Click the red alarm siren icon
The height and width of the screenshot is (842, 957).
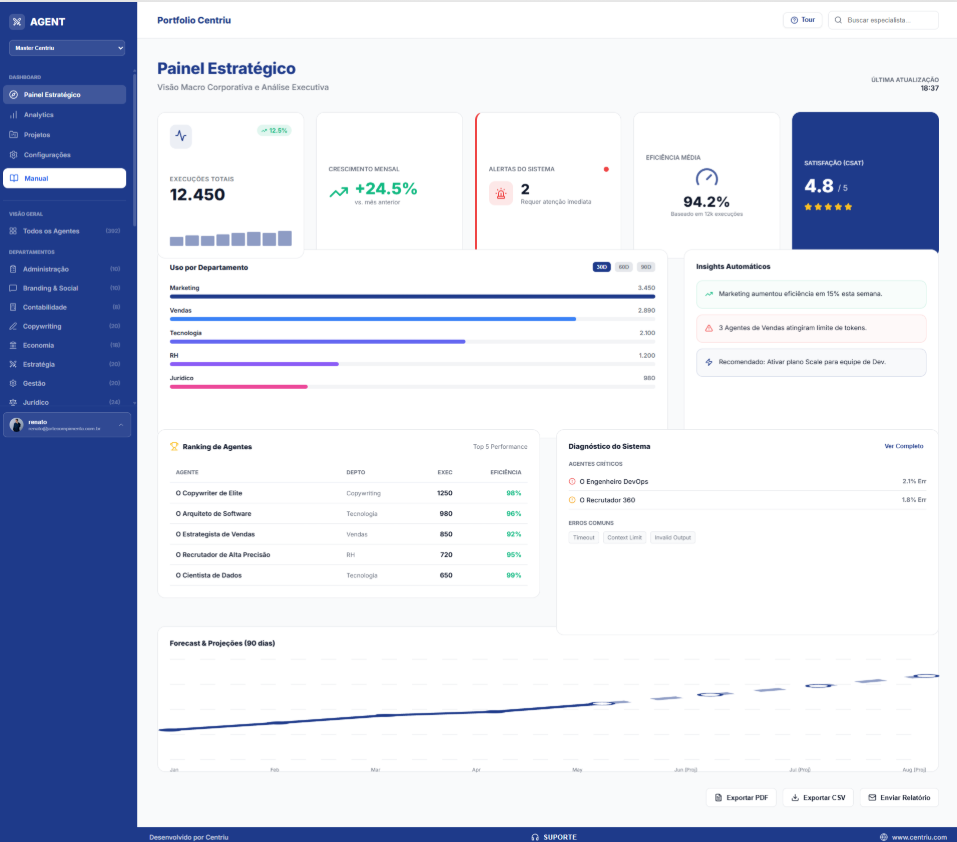(x=500, y=194)
